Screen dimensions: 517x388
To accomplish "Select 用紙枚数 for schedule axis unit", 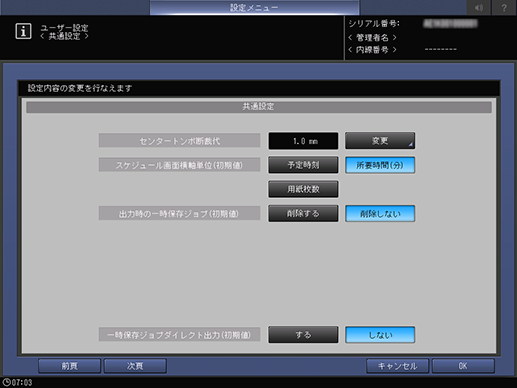I will 303,189.
